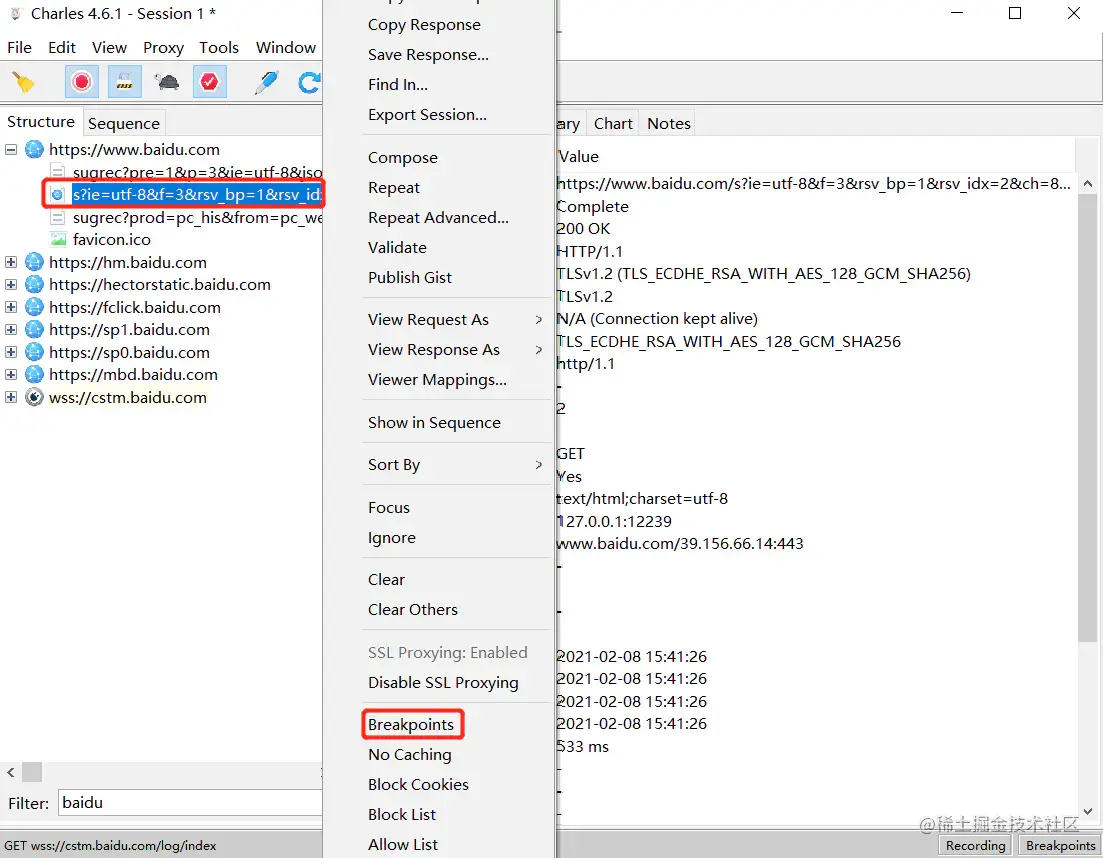
Task: Click globe icon of https://hm.baidu.com
Action: (x=34, y=262)
